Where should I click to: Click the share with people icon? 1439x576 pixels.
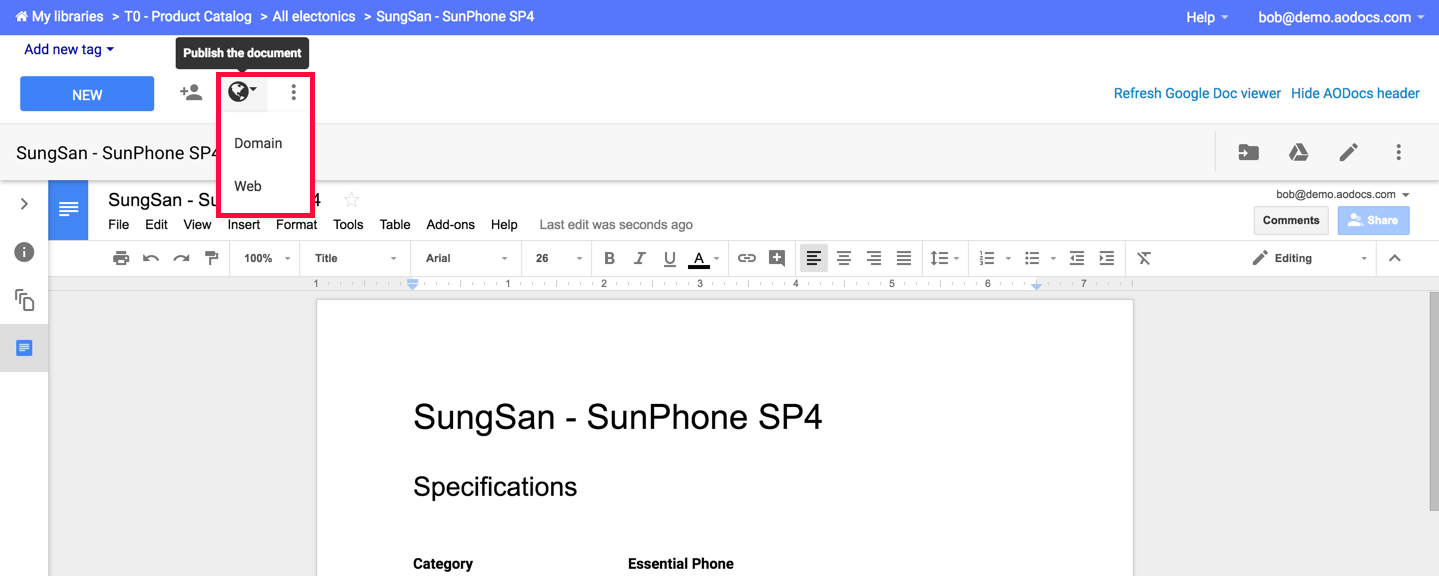tap(190, 93)
